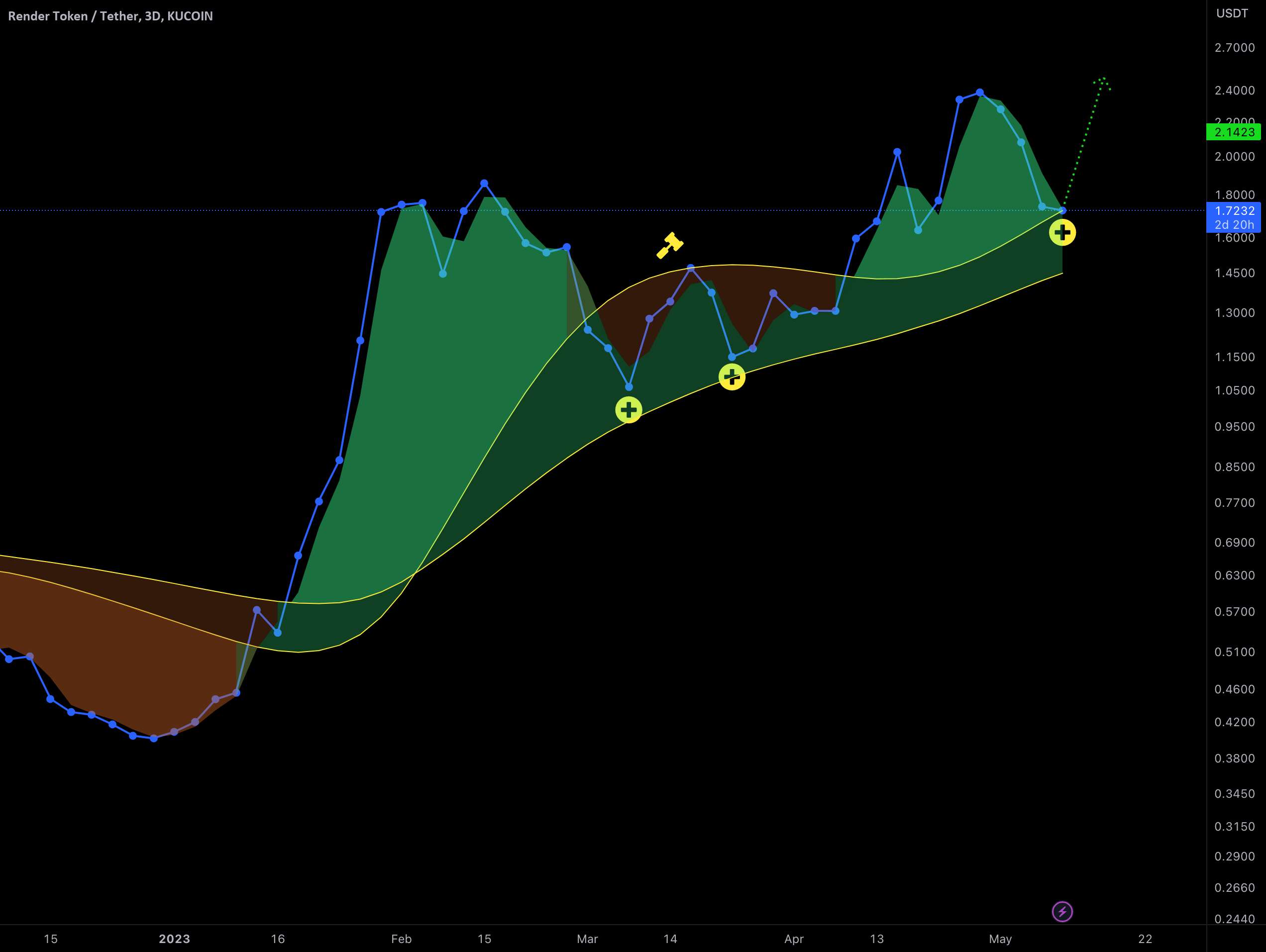The height and width of the screenshot is (952, 1266).
Task: Click the 0.8500 price axis label
Action: click(x=1235, y=467)
